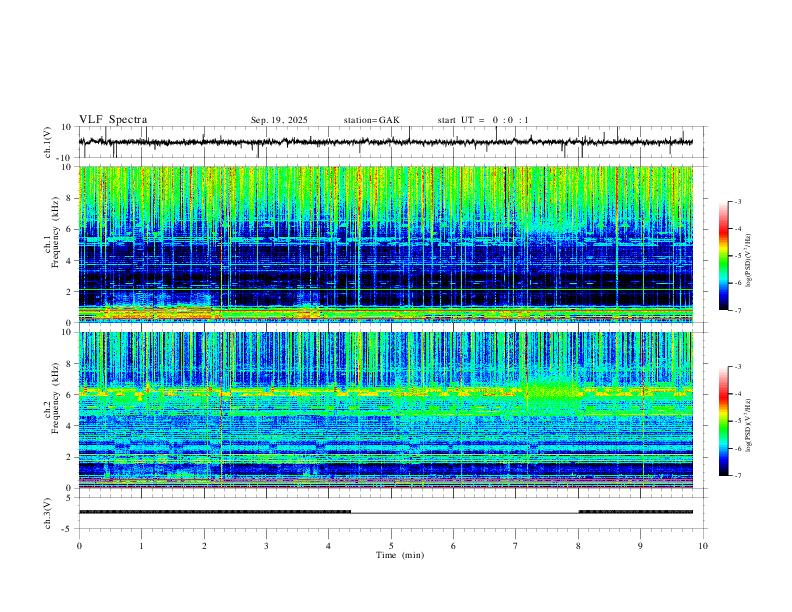The image size is (792, 612).
Task: Click the gray gap line in the ch.3 trace
Action: pyautogui.click(x=464, y=512)
